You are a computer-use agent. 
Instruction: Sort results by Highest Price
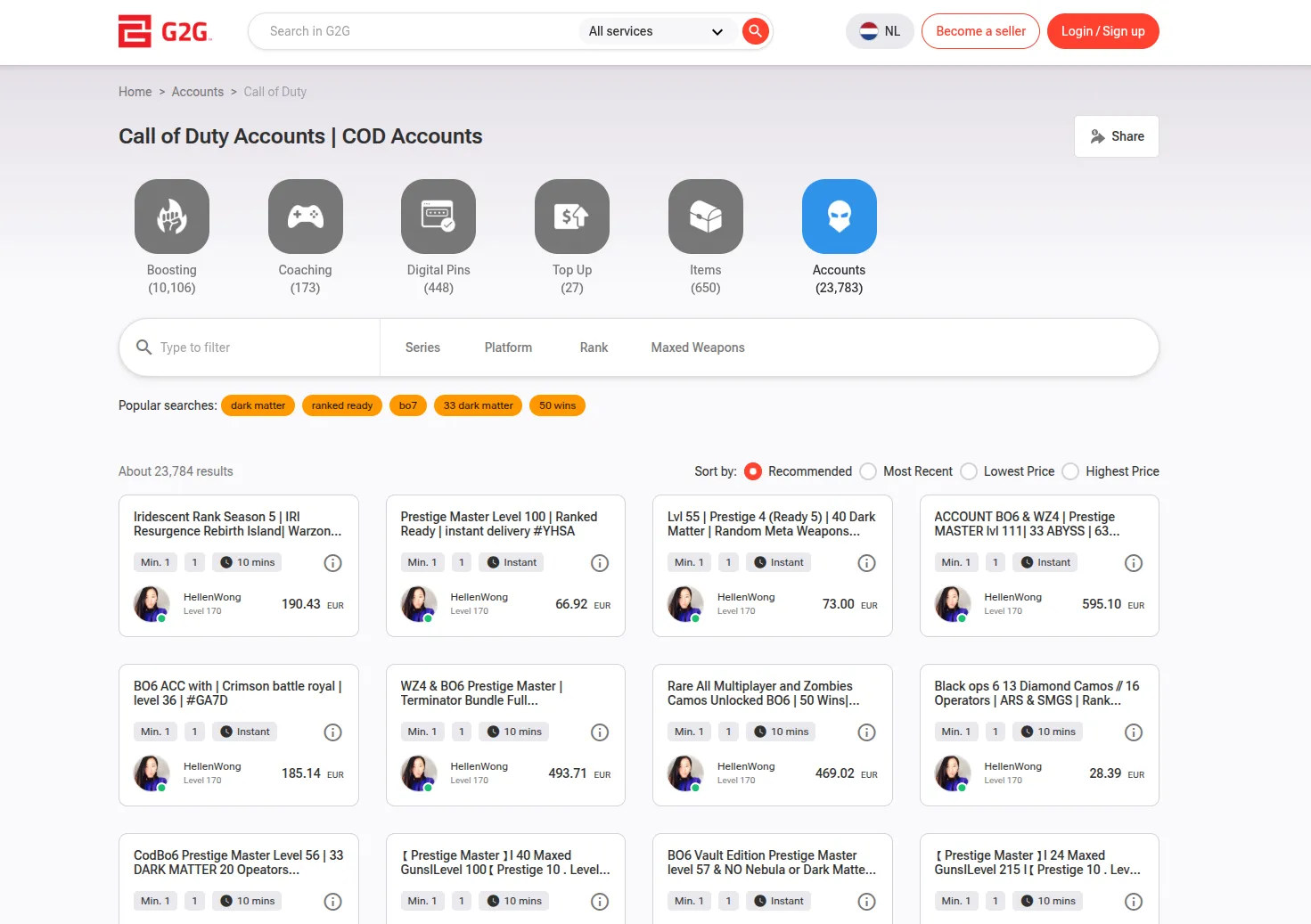[1070, 471]
